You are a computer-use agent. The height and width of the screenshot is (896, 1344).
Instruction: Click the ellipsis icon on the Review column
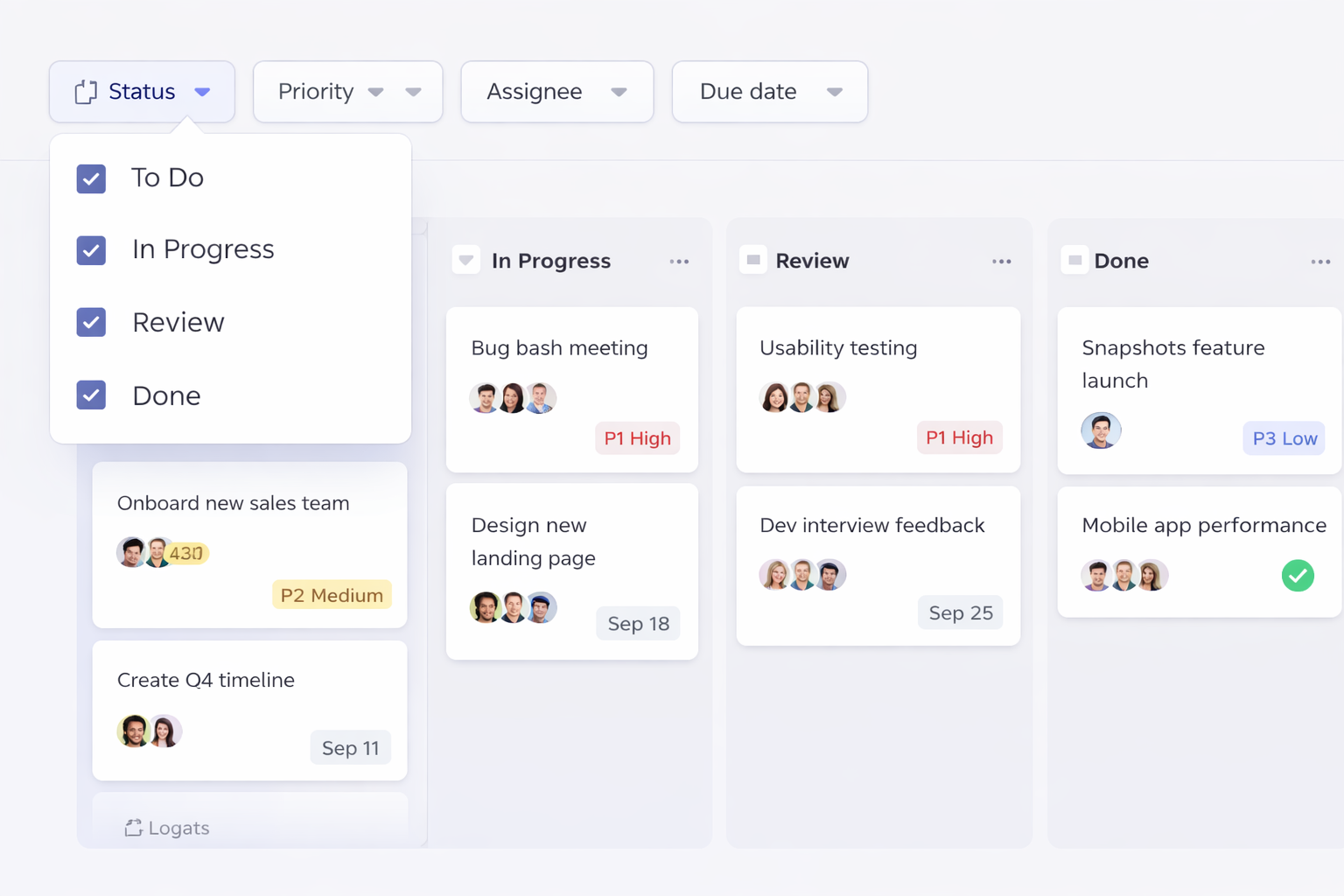1001,260
